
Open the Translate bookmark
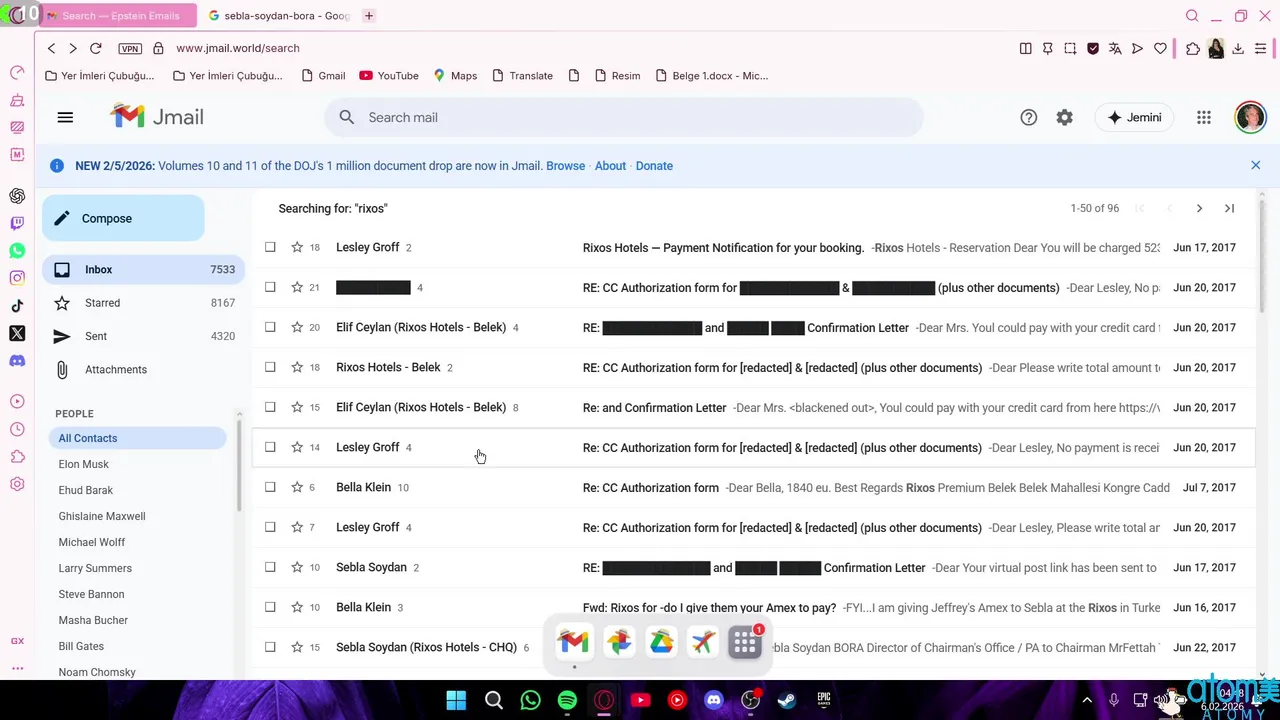pyautogui.click(x=522, y=75)
